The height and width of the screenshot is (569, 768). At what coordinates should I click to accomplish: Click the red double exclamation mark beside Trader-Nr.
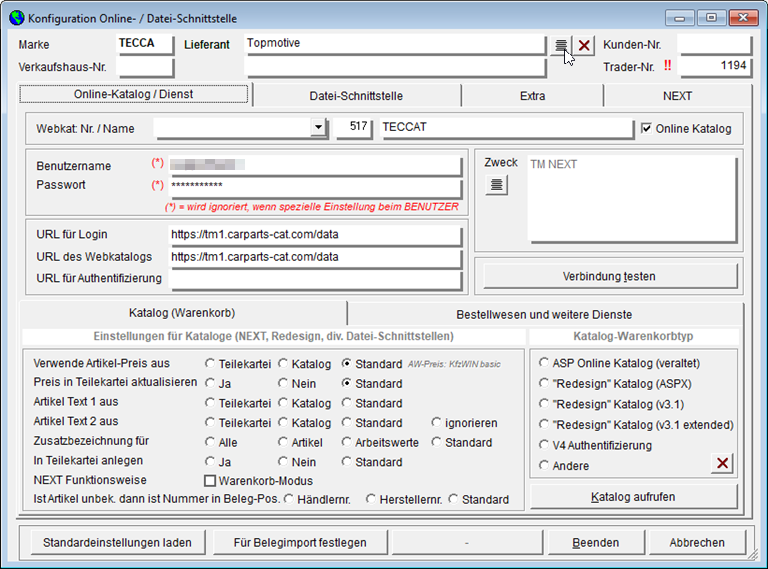pos(667,65)
